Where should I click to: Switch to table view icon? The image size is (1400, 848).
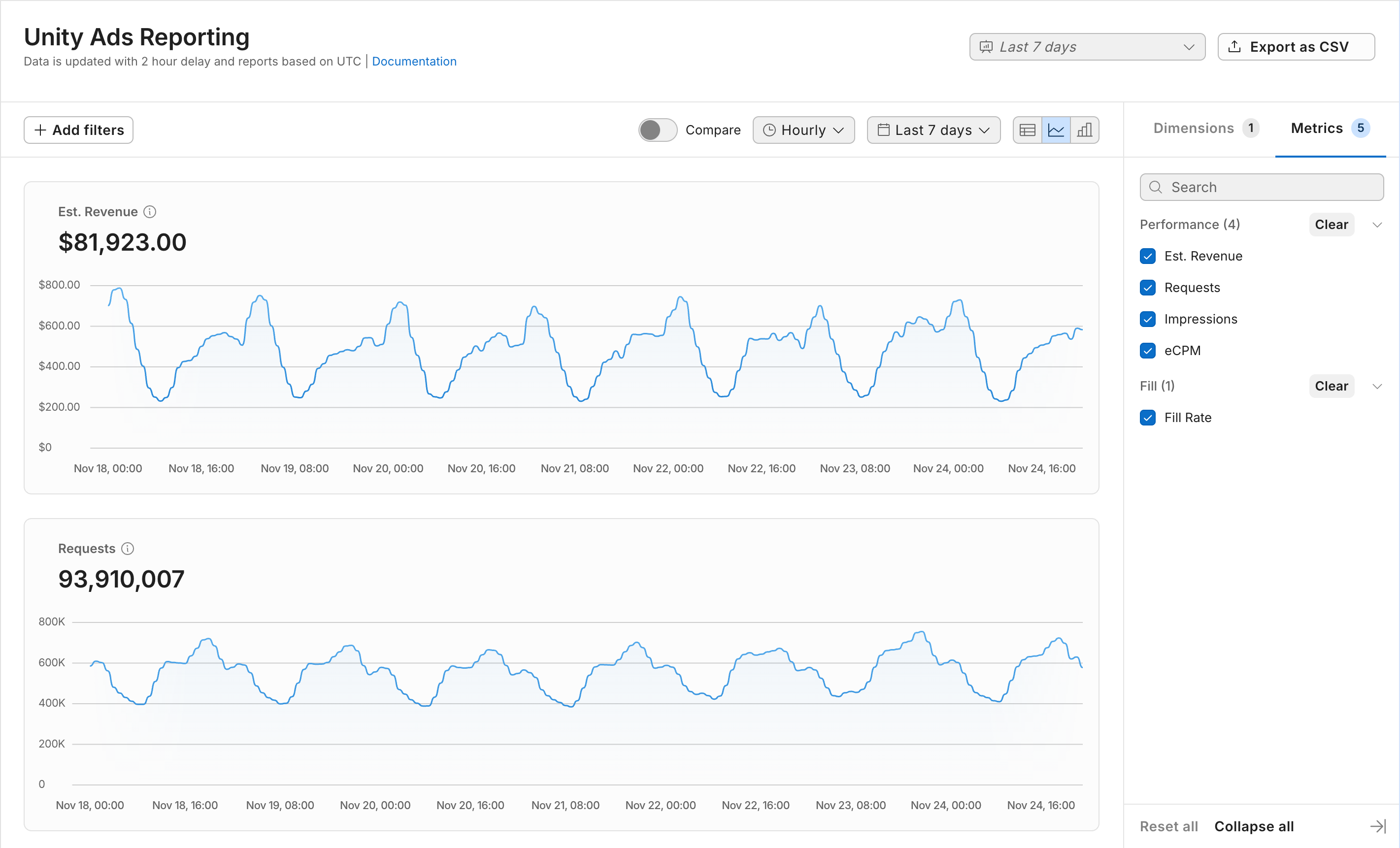pyautogui.click(x=1027, y=130)
